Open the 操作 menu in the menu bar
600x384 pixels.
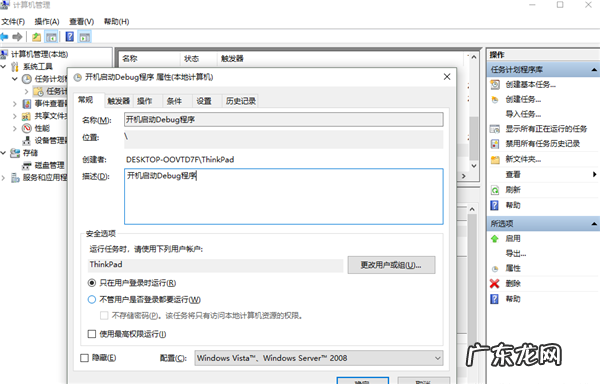pyautogui.click(x=47, y=21)
